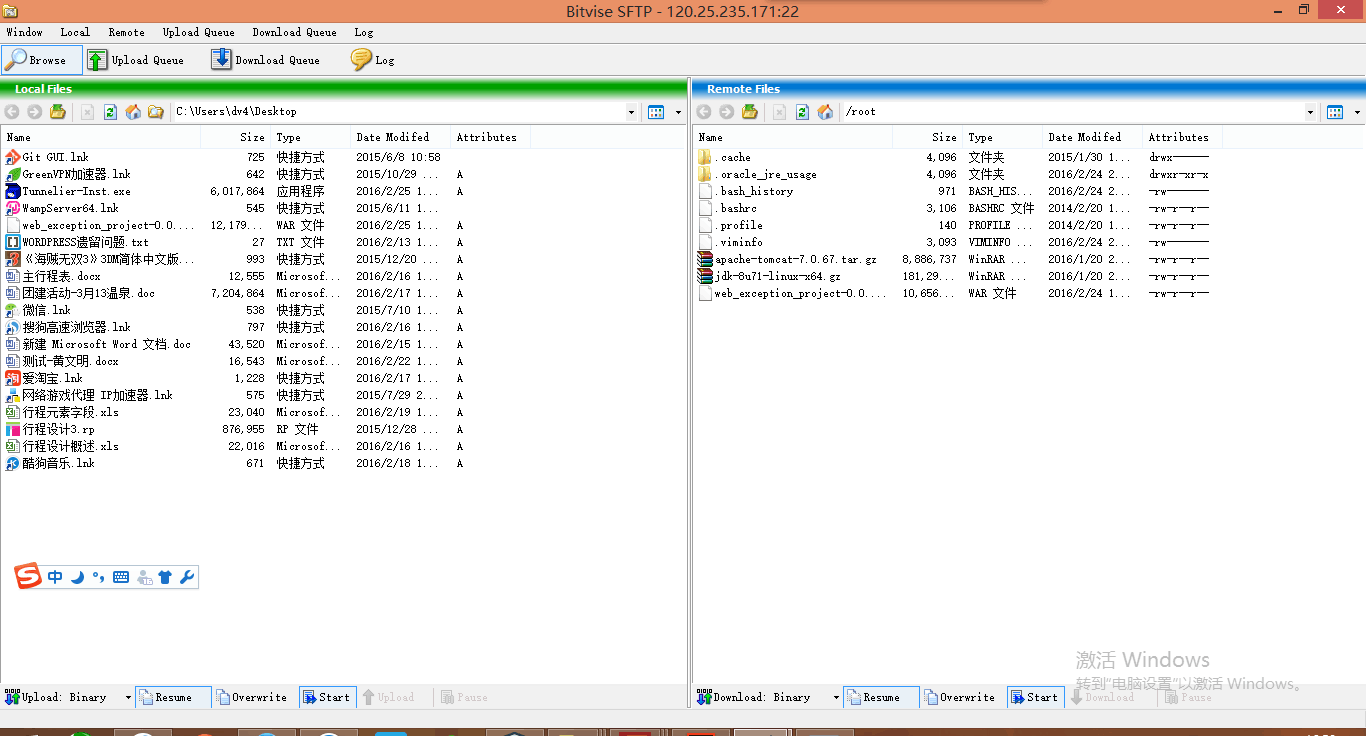Open Sogou soft keyboard icon
This screenshot has height=736, width=1366.
pyautogui.click(x=121, y=577)
